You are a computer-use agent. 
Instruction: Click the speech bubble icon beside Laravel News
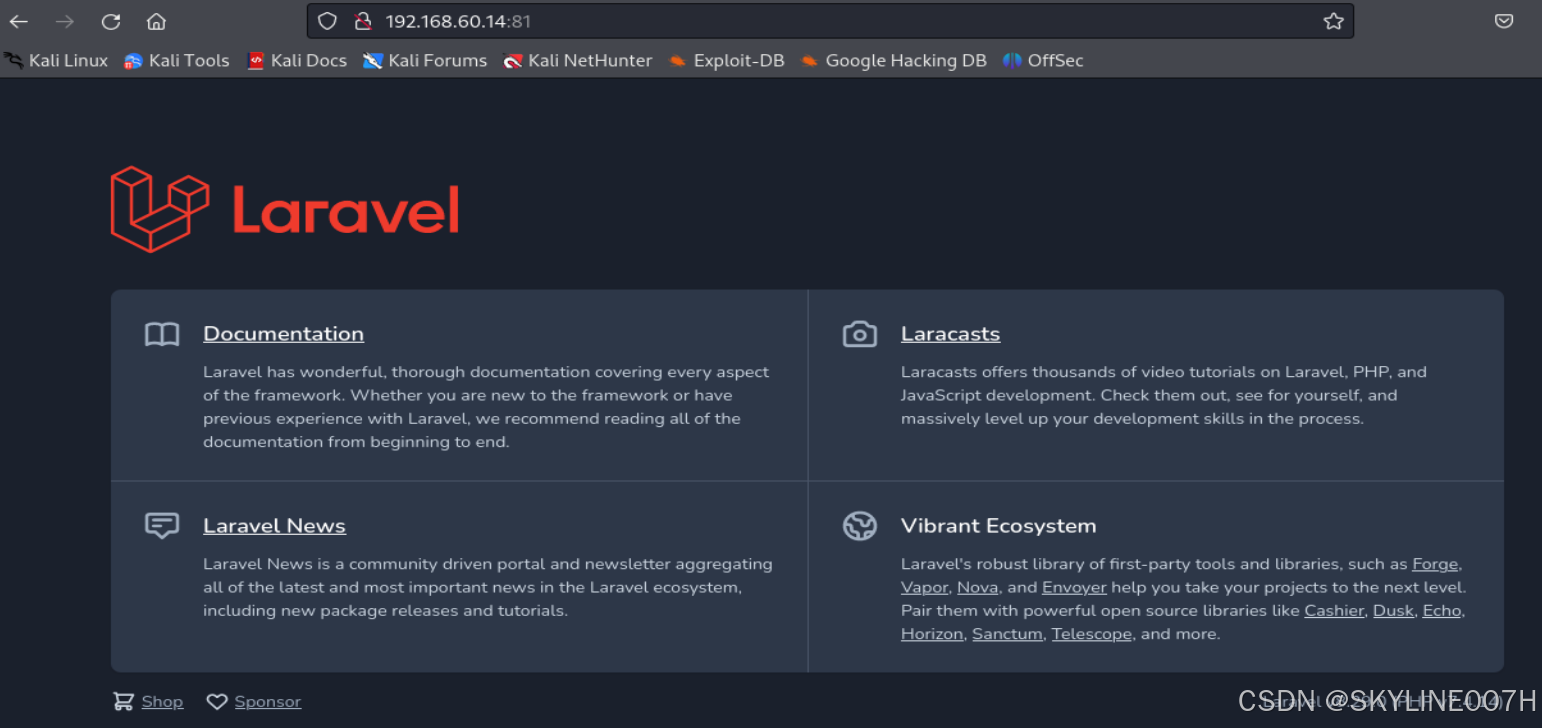click(161, 525)
